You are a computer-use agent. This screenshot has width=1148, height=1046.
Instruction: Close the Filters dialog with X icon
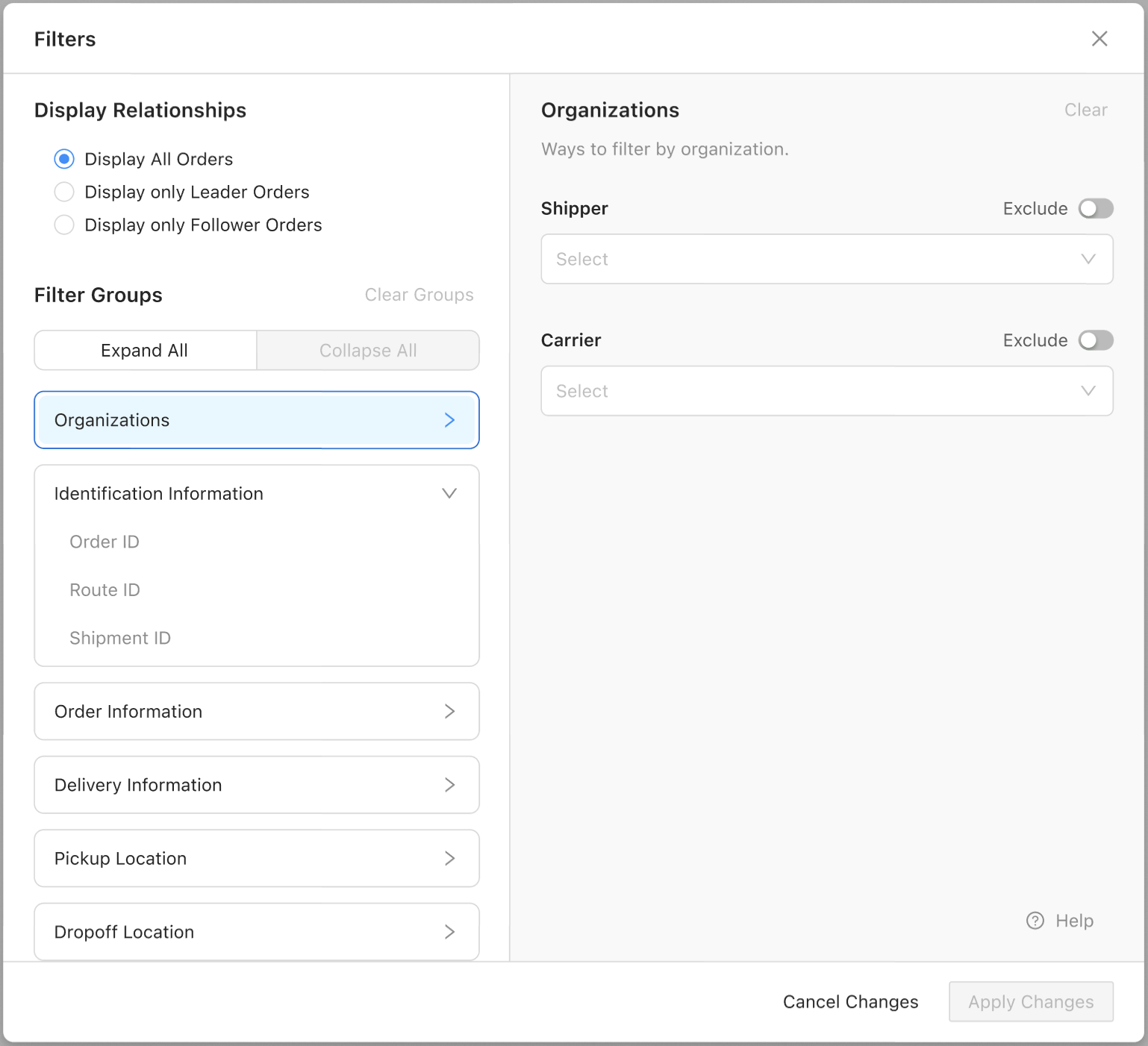click(1099, 39)
